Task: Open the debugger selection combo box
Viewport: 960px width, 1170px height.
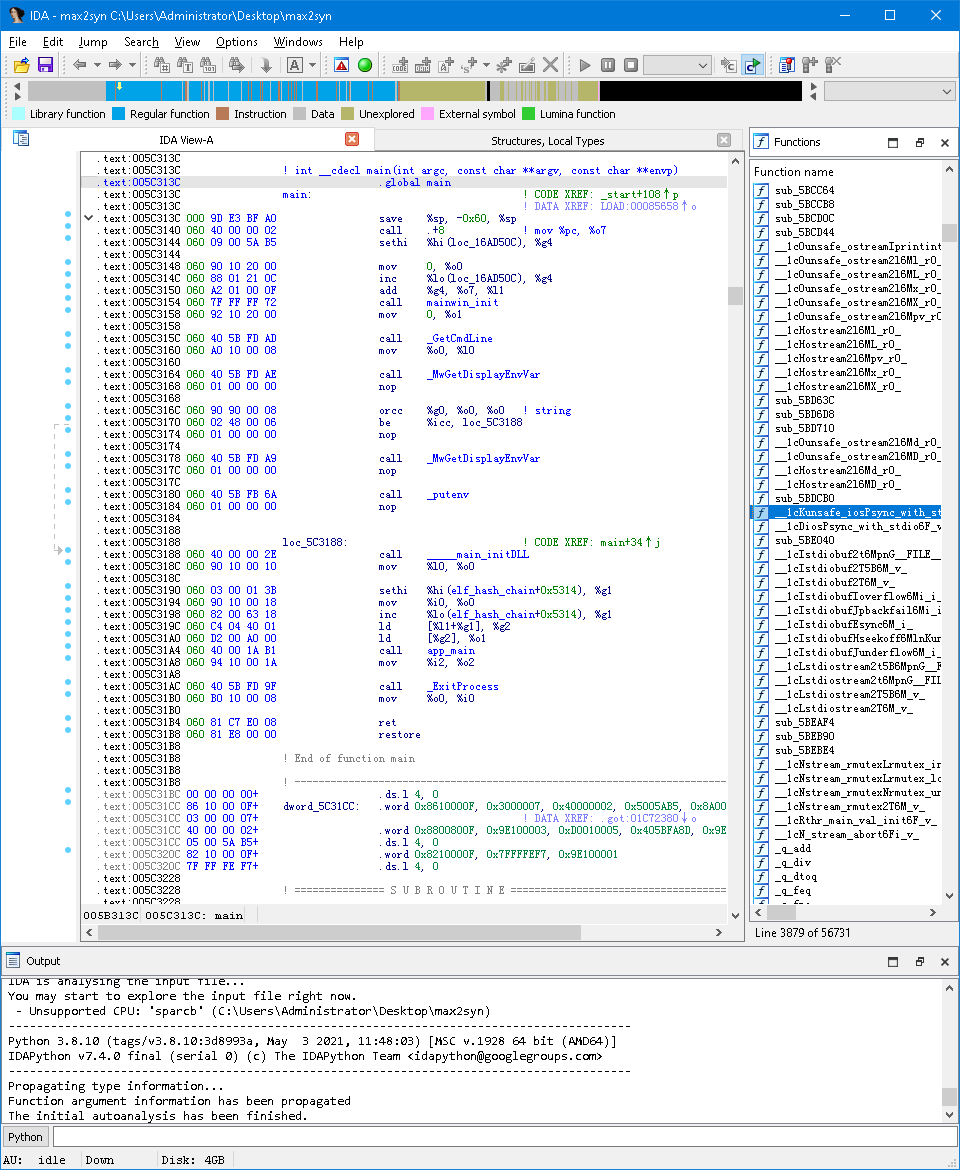Action: tap(677, 65)
